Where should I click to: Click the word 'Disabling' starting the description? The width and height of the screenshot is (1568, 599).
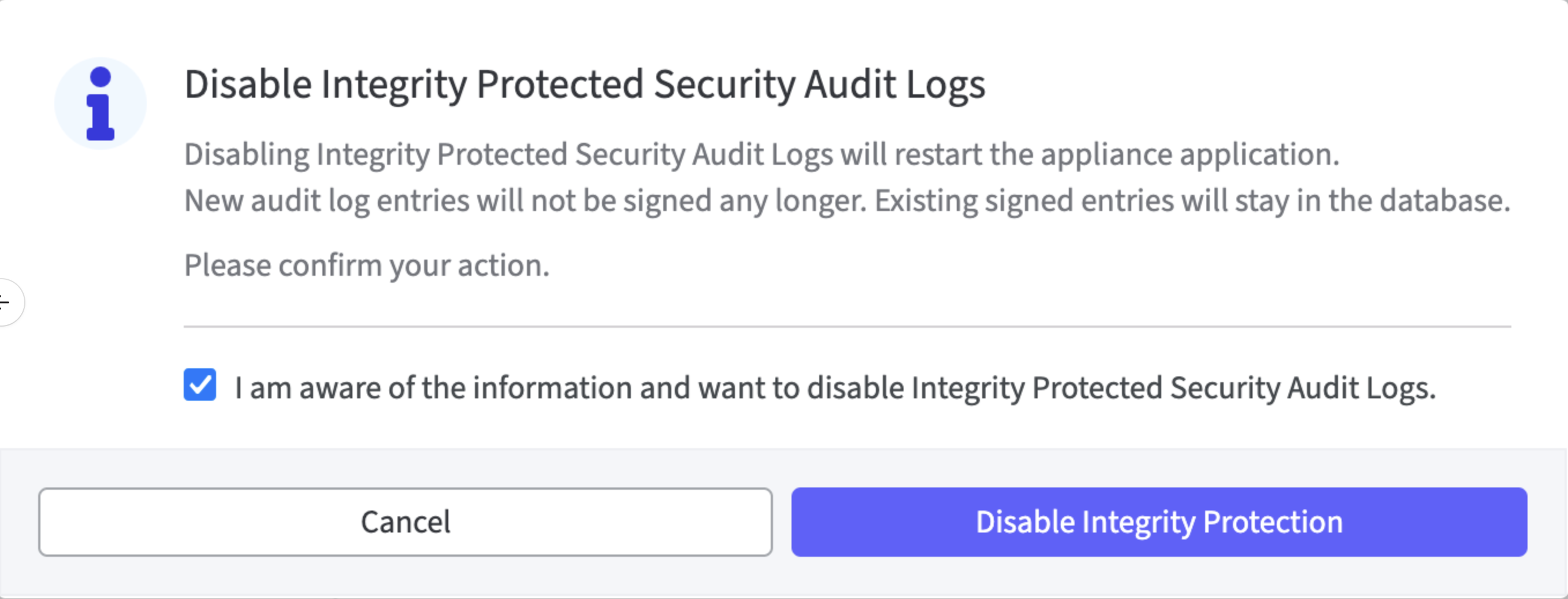[247, 154]
